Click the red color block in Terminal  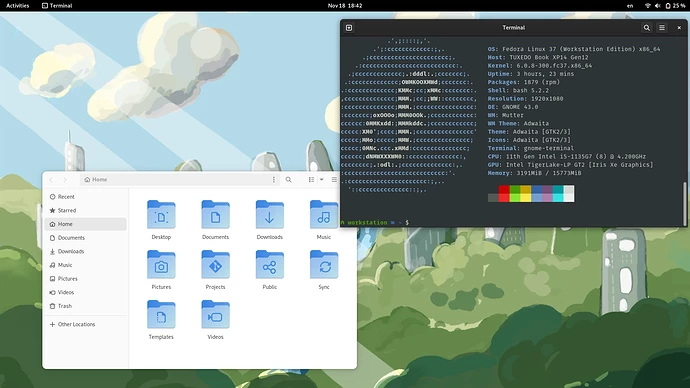504,194
